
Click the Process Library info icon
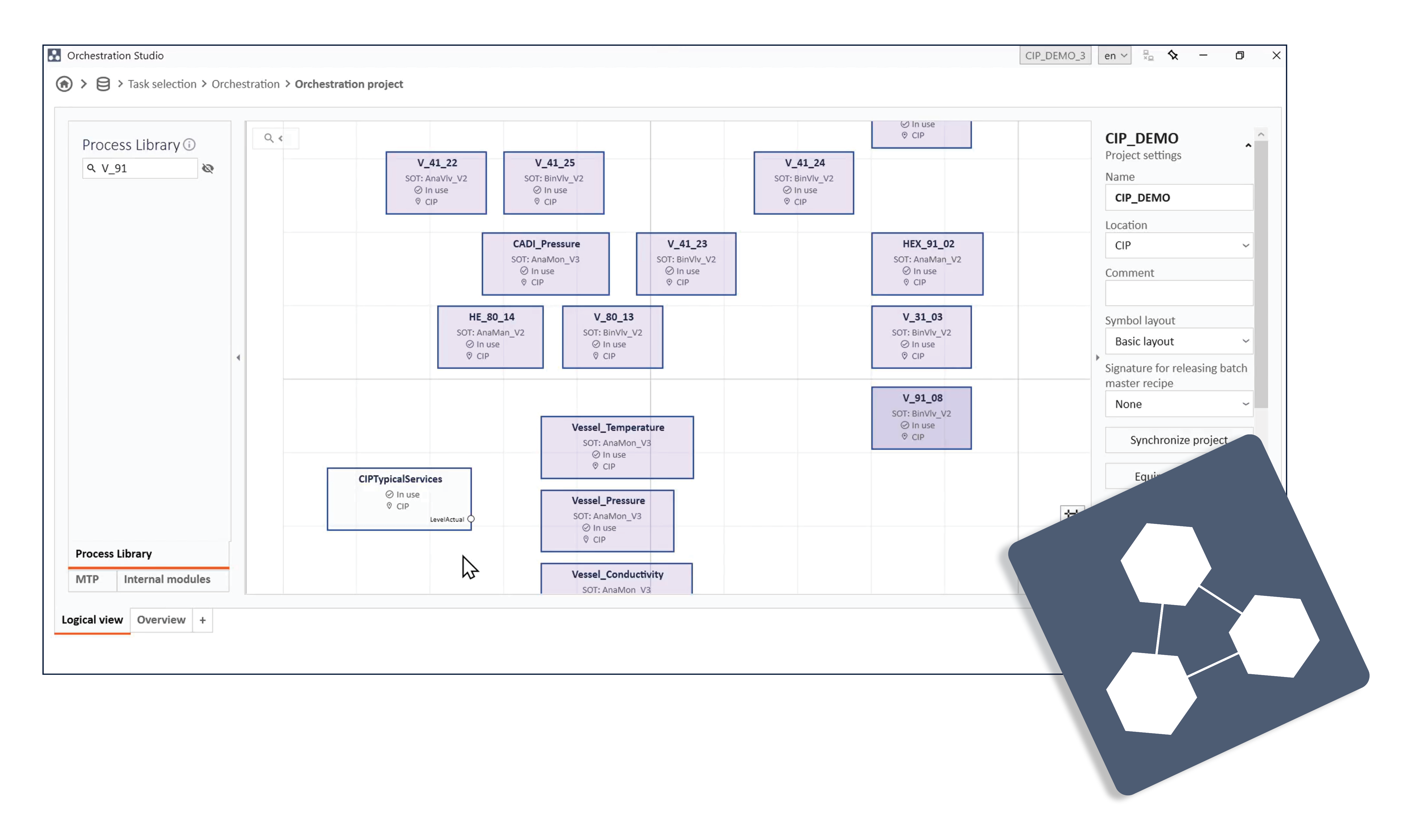[190, 144]
